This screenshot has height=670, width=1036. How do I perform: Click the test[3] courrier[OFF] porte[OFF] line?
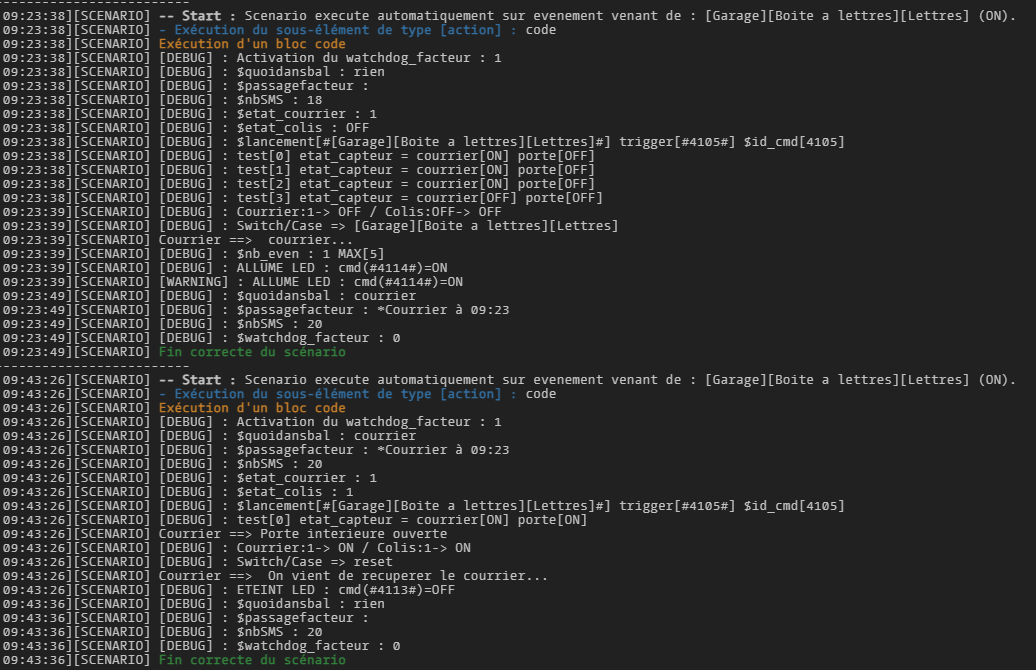[380, 198]
